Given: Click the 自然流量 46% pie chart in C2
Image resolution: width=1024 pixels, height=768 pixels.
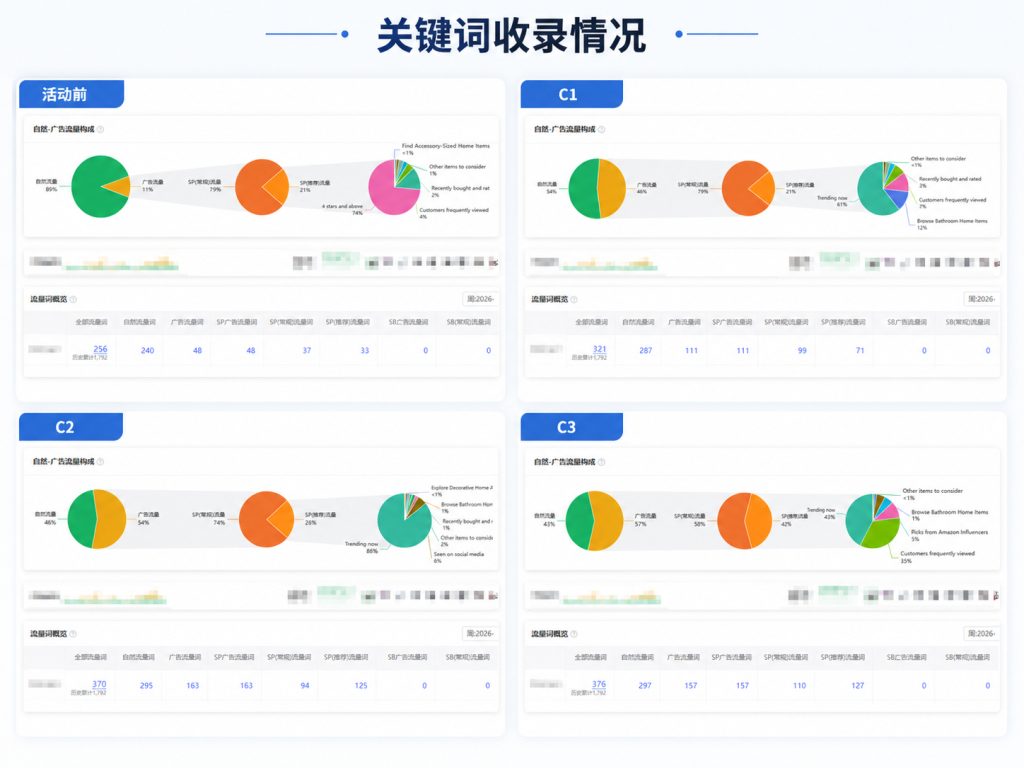Looking at the screenshot, I should 97,519.
